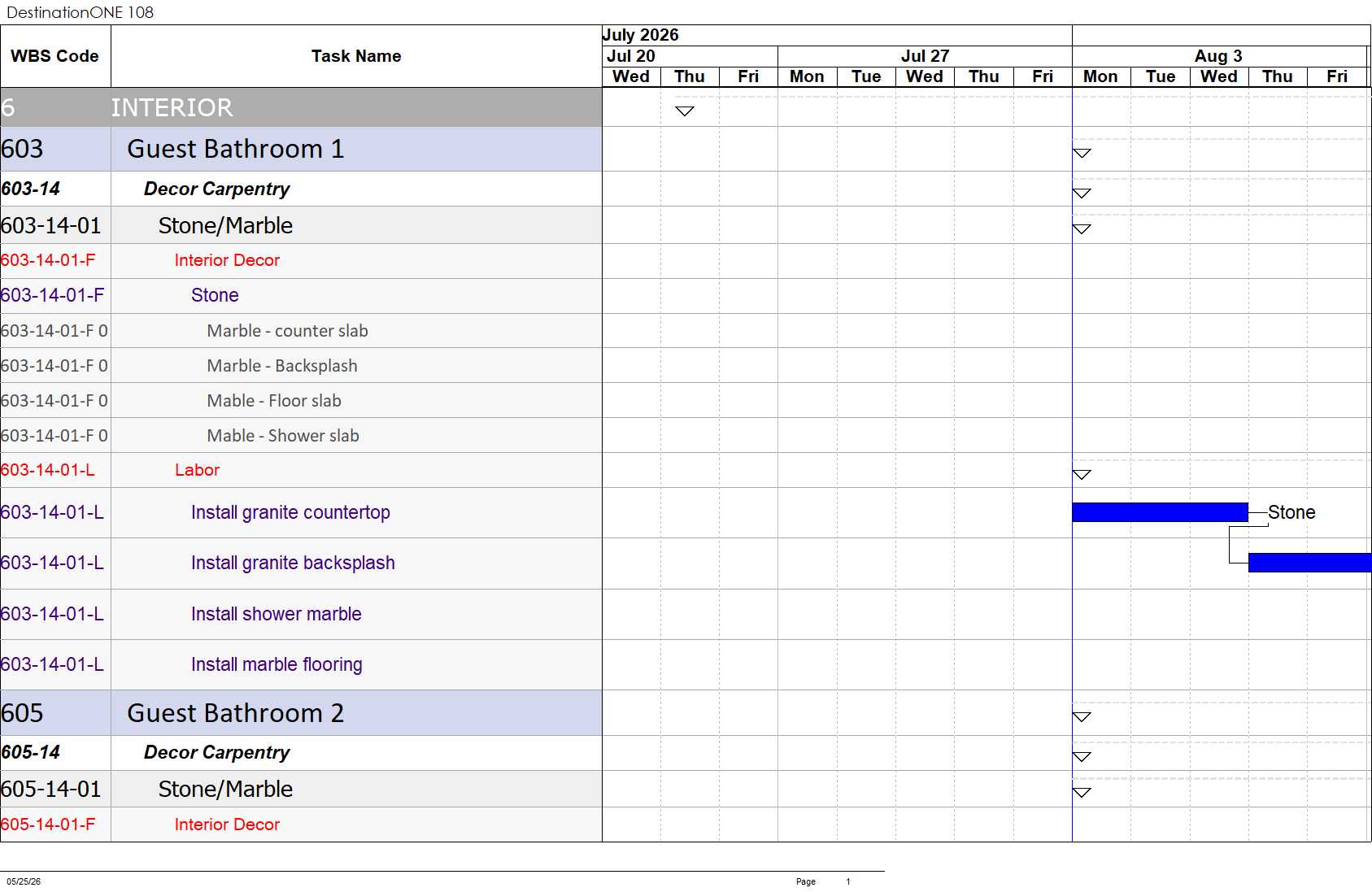Viewport: 1372px width, 892px height.
Task: Click the INTERIOR summary triangle marker
Action: [685, 111]
